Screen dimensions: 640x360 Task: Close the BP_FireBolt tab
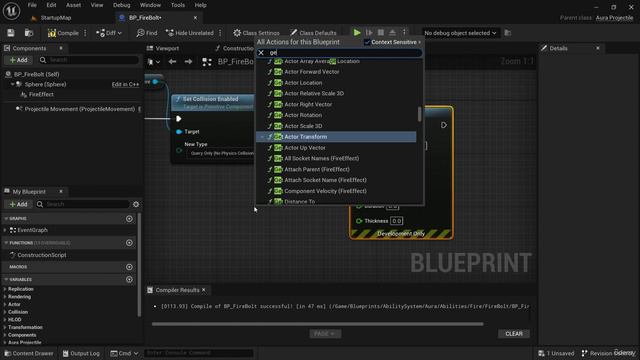[195, 18]
